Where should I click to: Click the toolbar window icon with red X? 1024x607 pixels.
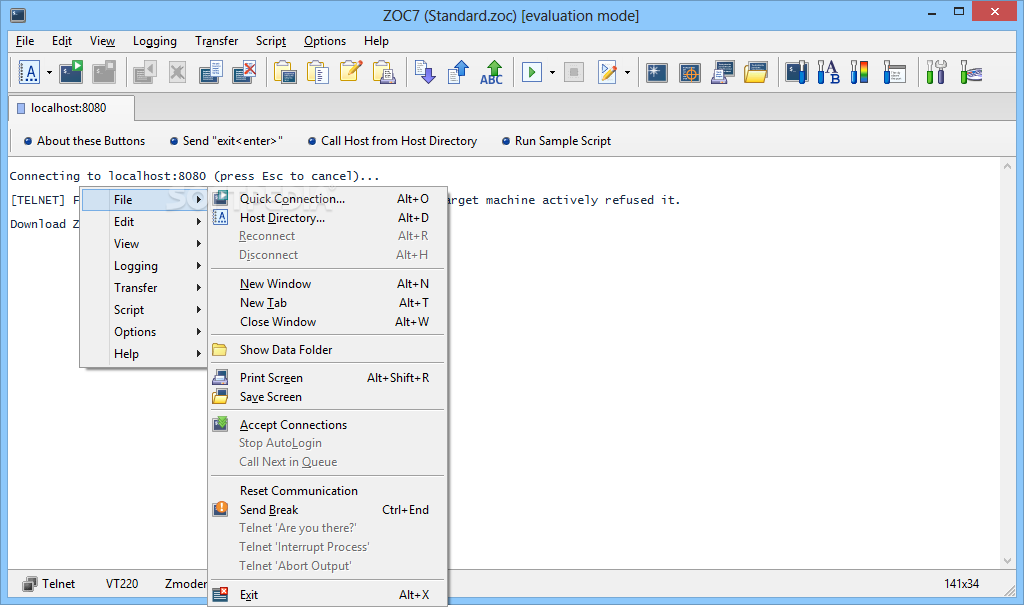click(244, 72)
